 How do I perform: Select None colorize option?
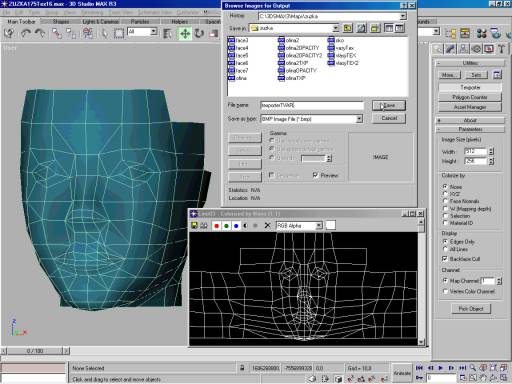click(445, 186)
